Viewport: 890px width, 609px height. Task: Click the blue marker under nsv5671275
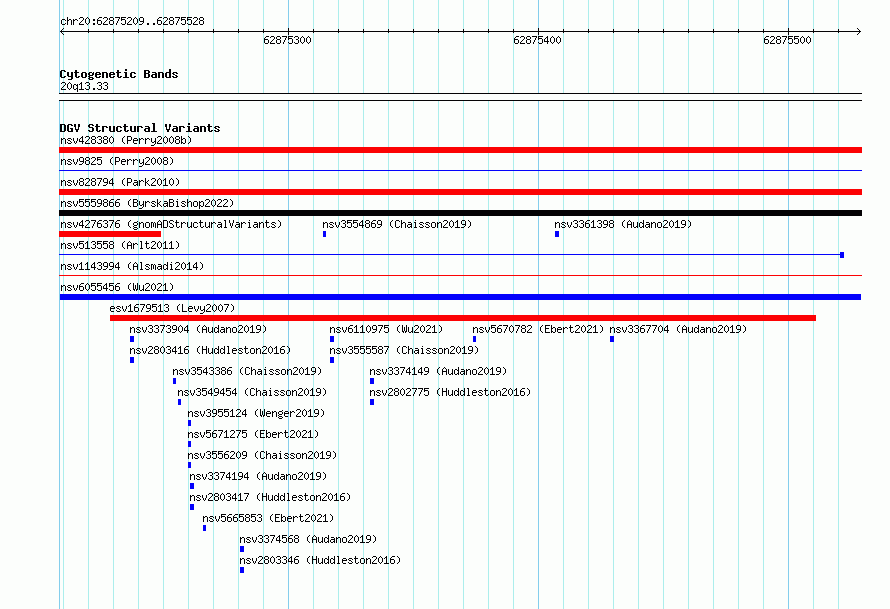190,444
